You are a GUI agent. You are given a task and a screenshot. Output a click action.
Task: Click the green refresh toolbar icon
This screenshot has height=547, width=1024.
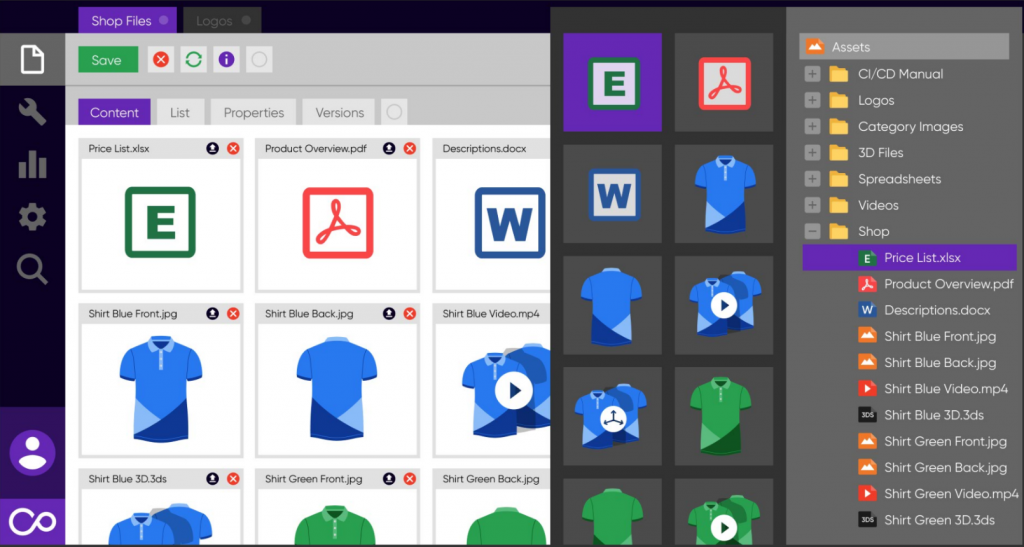point(193,59)
